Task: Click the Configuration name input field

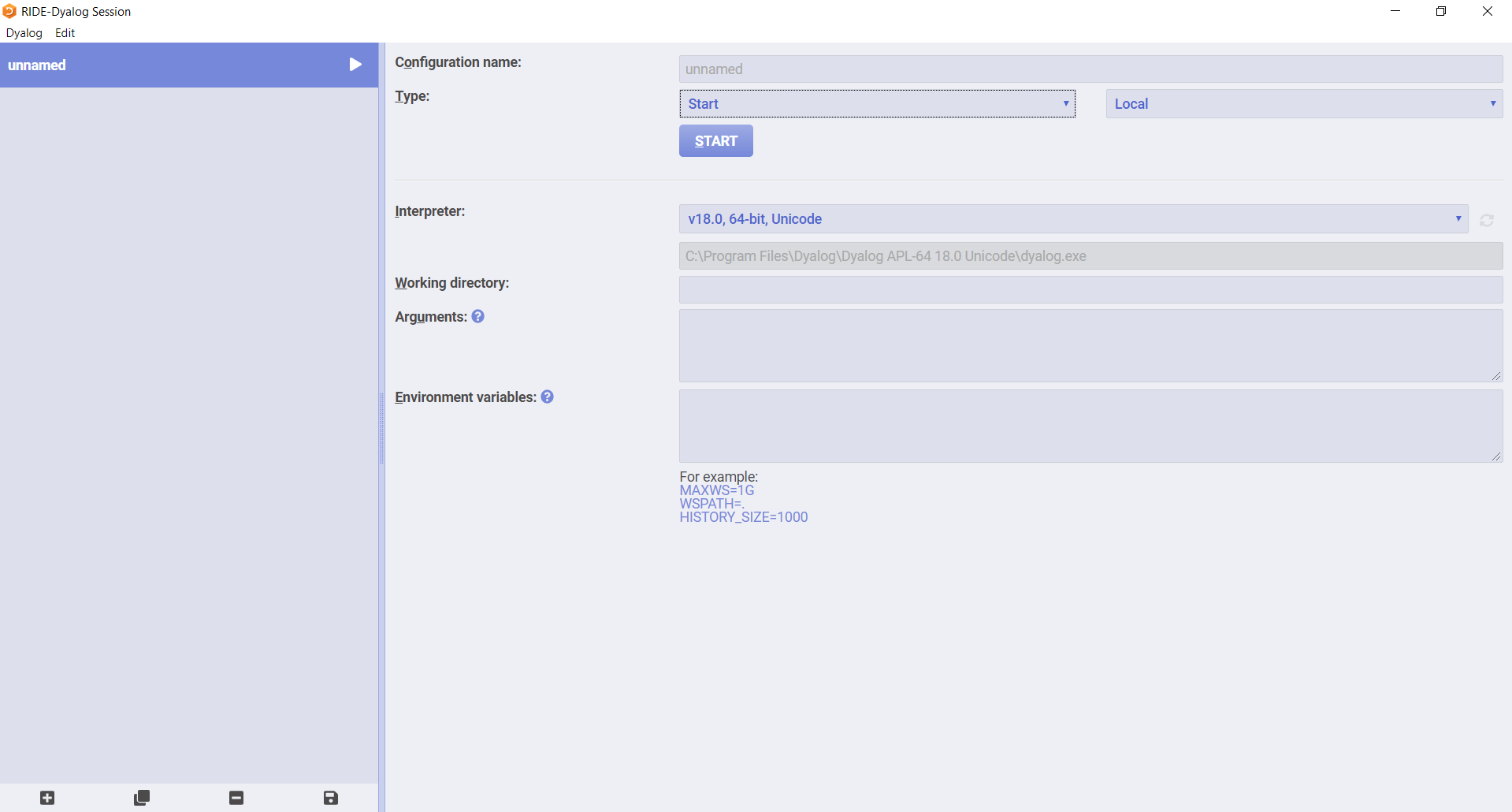Action: [x=1090, y=69]
